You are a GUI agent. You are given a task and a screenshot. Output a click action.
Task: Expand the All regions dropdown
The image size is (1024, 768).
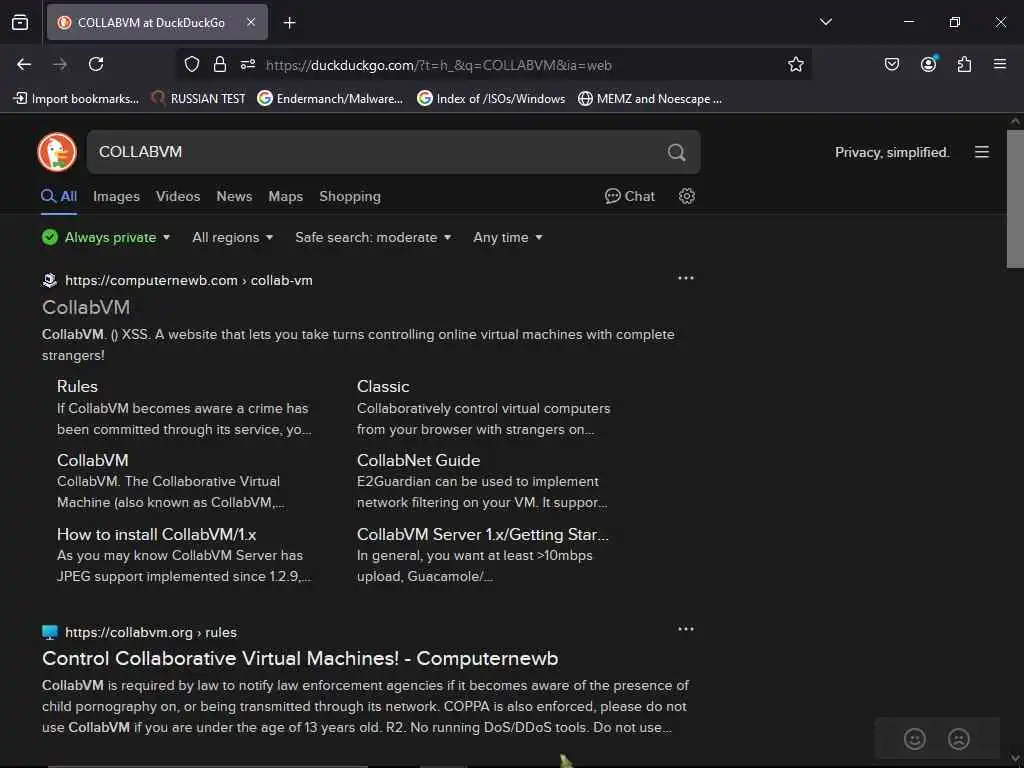[232, 237]
